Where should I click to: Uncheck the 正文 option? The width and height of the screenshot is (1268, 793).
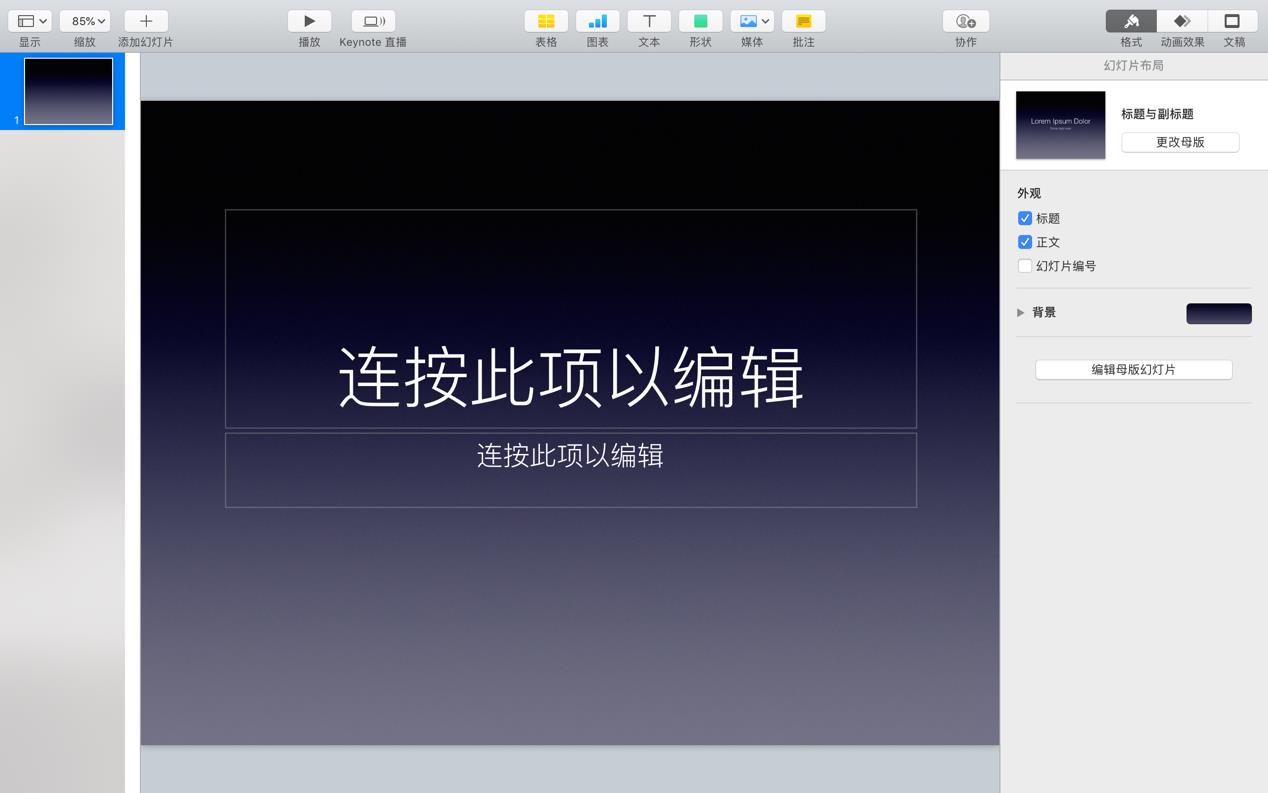(1024, 241)
